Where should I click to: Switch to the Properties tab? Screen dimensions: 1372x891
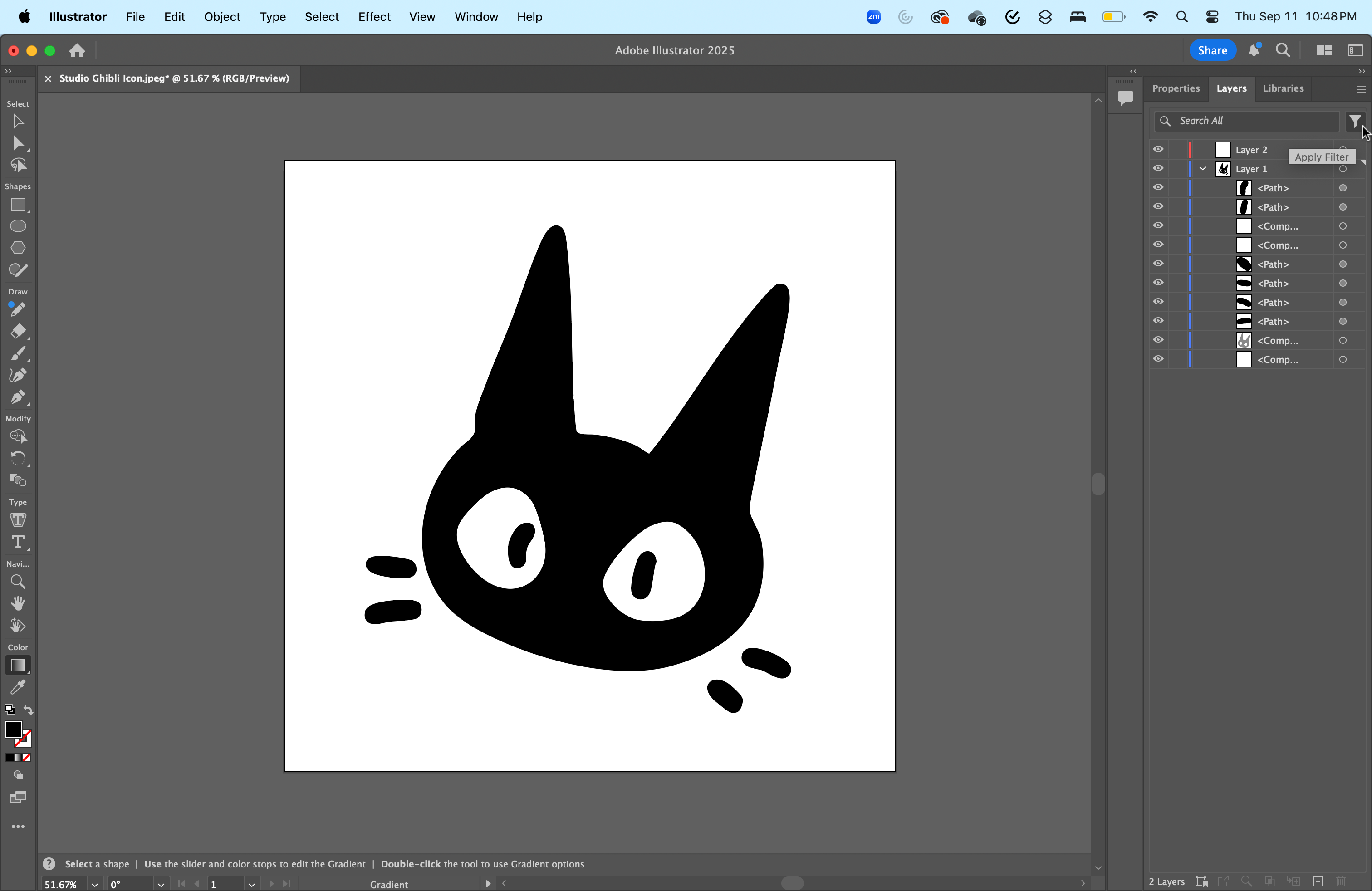[x=1176, y=88]
